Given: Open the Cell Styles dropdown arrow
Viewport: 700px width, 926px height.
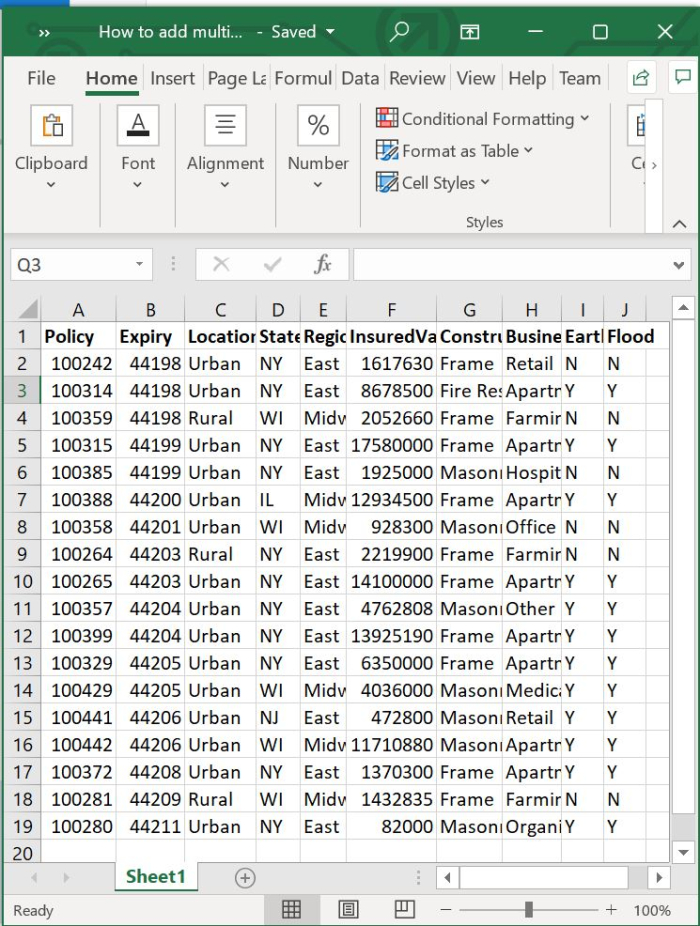Looking at the screenshot, I should tap(485, 182).
